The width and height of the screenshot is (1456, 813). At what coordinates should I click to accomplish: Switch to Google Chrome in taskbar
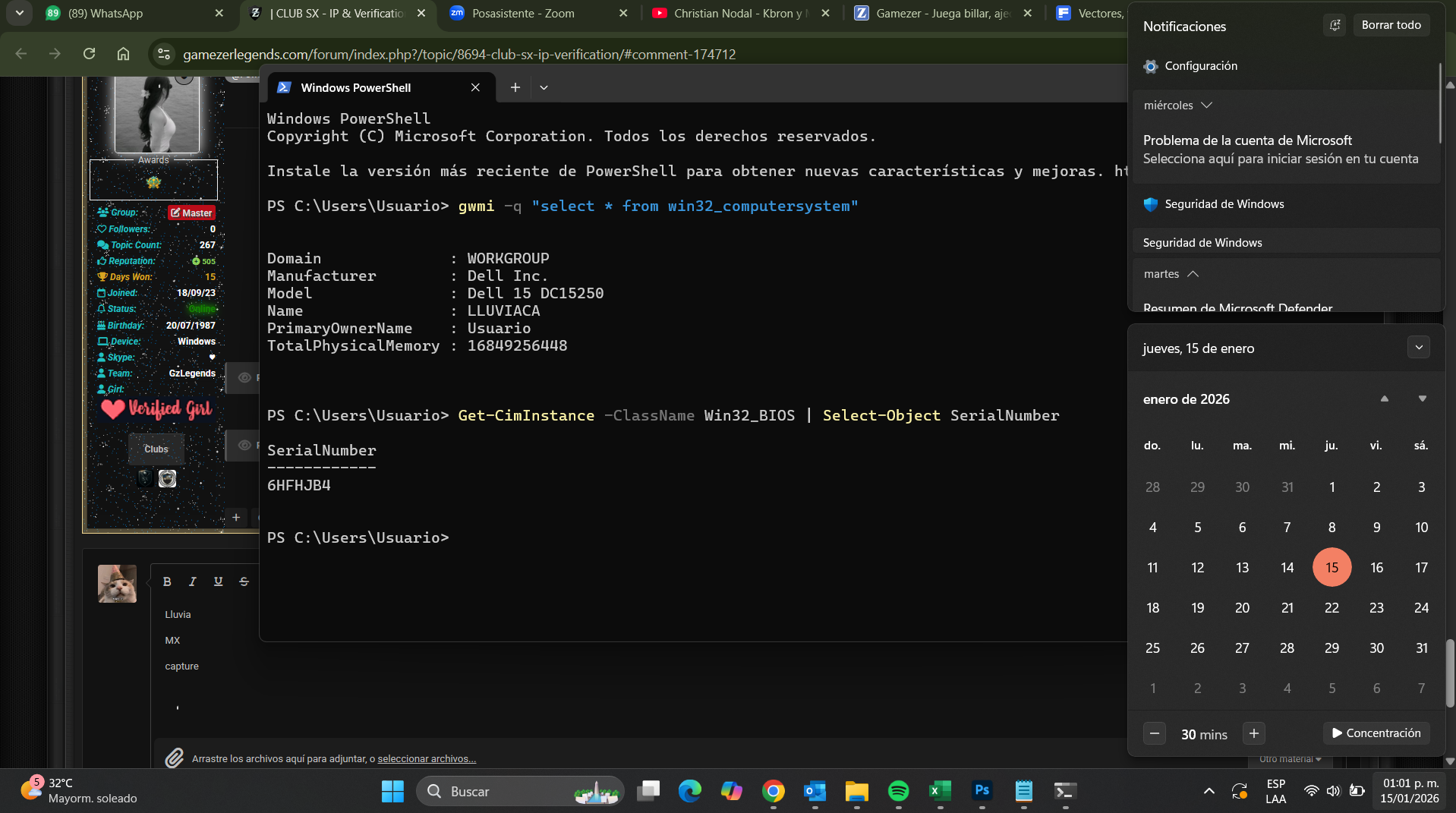pos(774,791)
